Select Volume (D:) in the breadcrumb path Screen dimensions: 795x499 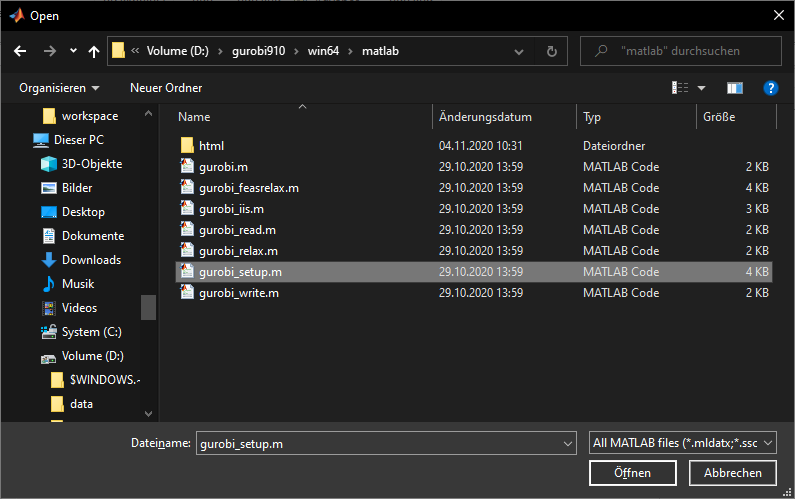coord(177,51)
